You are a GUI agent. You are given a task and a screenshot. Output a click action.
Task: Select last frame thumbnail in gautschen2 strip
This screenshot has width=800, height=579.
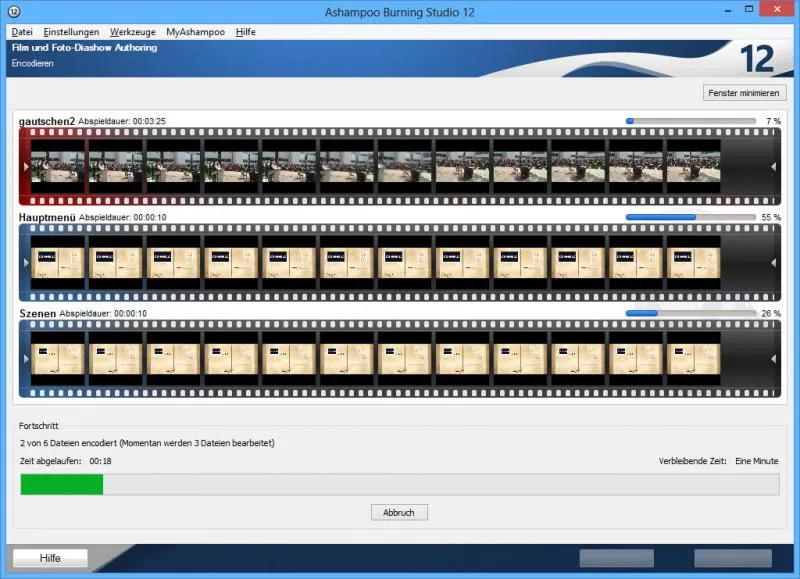[693, 166]
